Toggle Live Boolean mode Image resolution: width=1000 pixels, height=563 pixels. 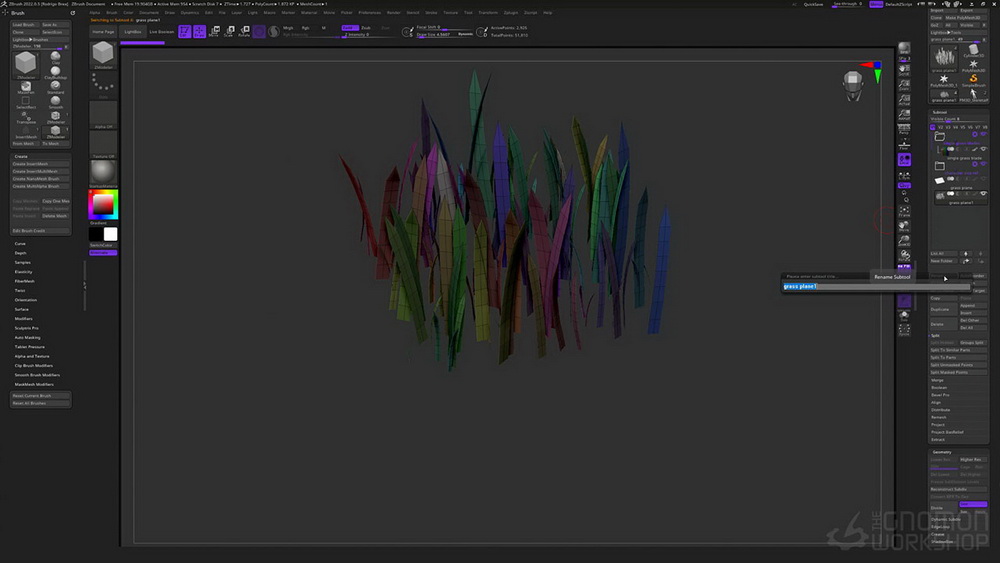[x=161, y=31]
